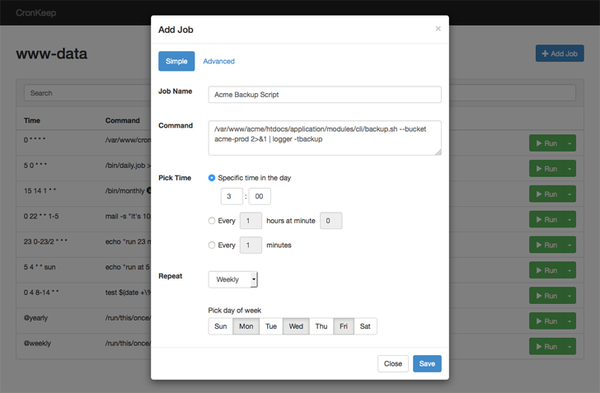
Task: Click the Command column header
Action: pos(122,121)
